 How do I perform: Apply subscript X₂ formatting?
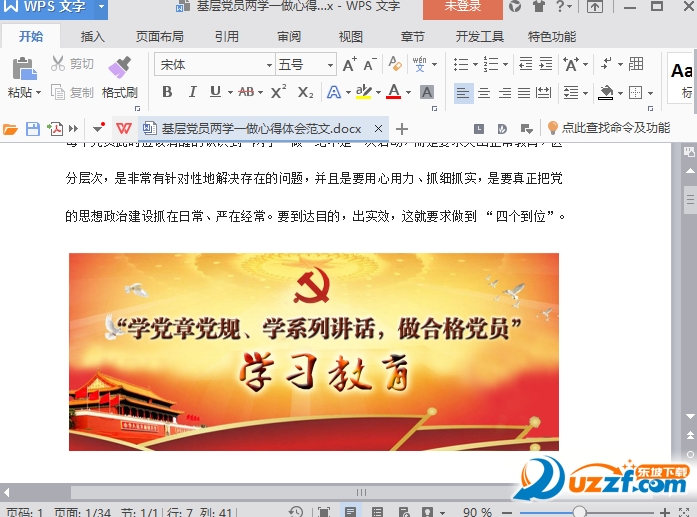(x=305, y=92)
